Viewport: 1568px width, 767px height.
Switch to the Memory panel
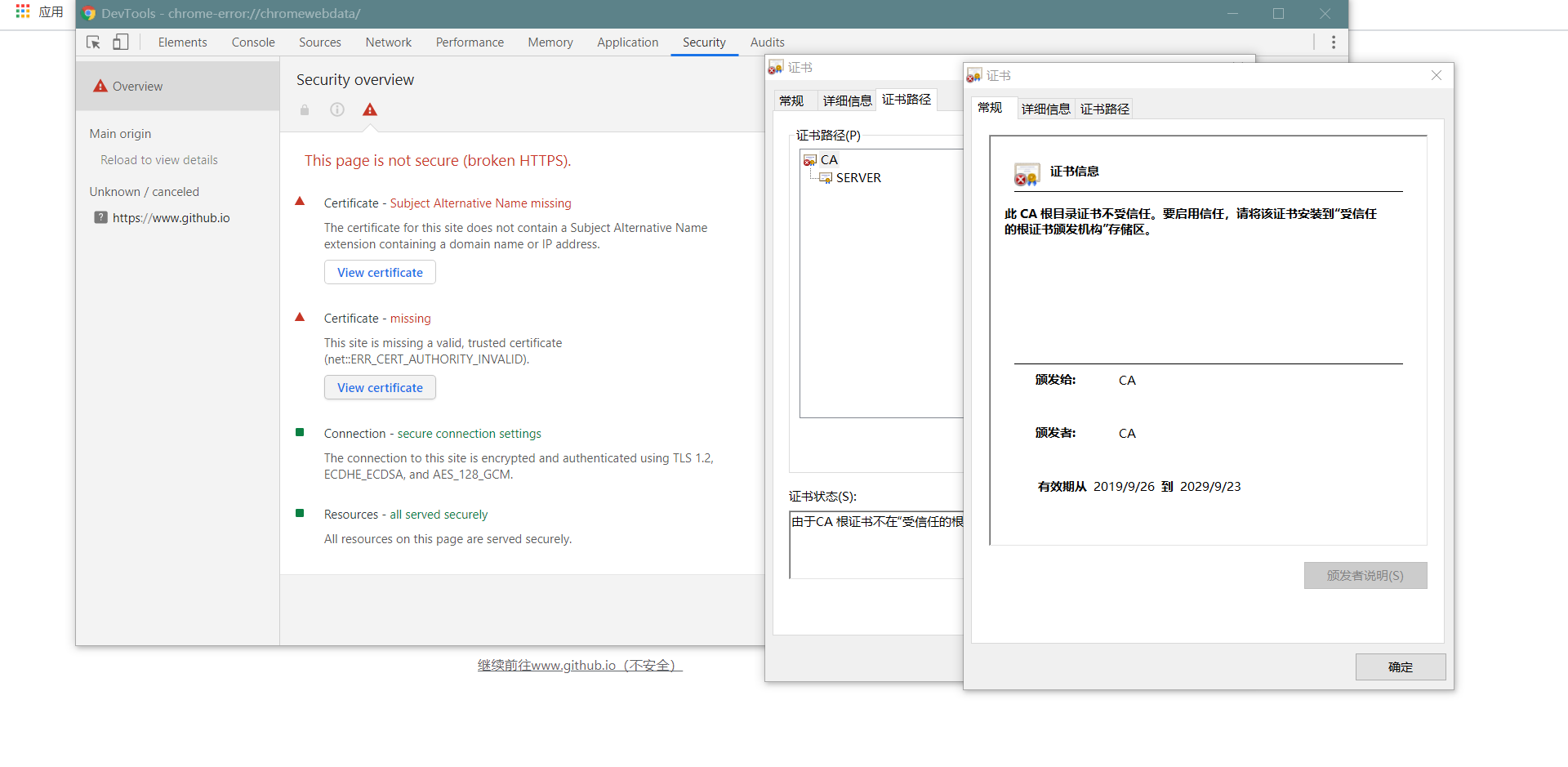tap(550, 42)
